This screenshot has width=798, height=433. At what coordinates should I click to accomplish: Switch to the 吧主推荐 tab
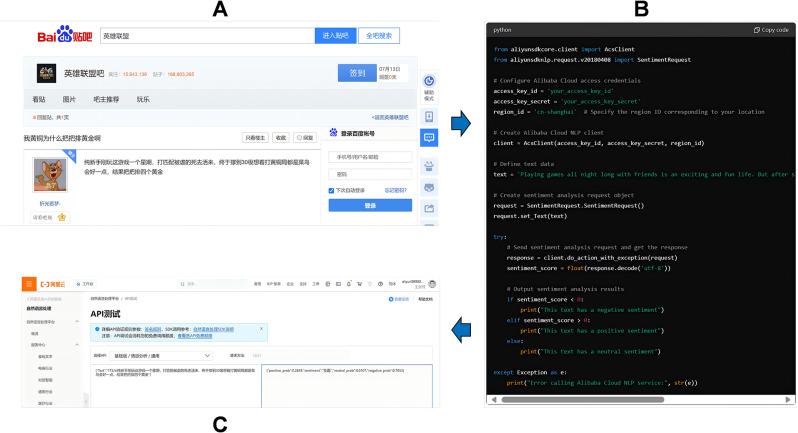106,99
